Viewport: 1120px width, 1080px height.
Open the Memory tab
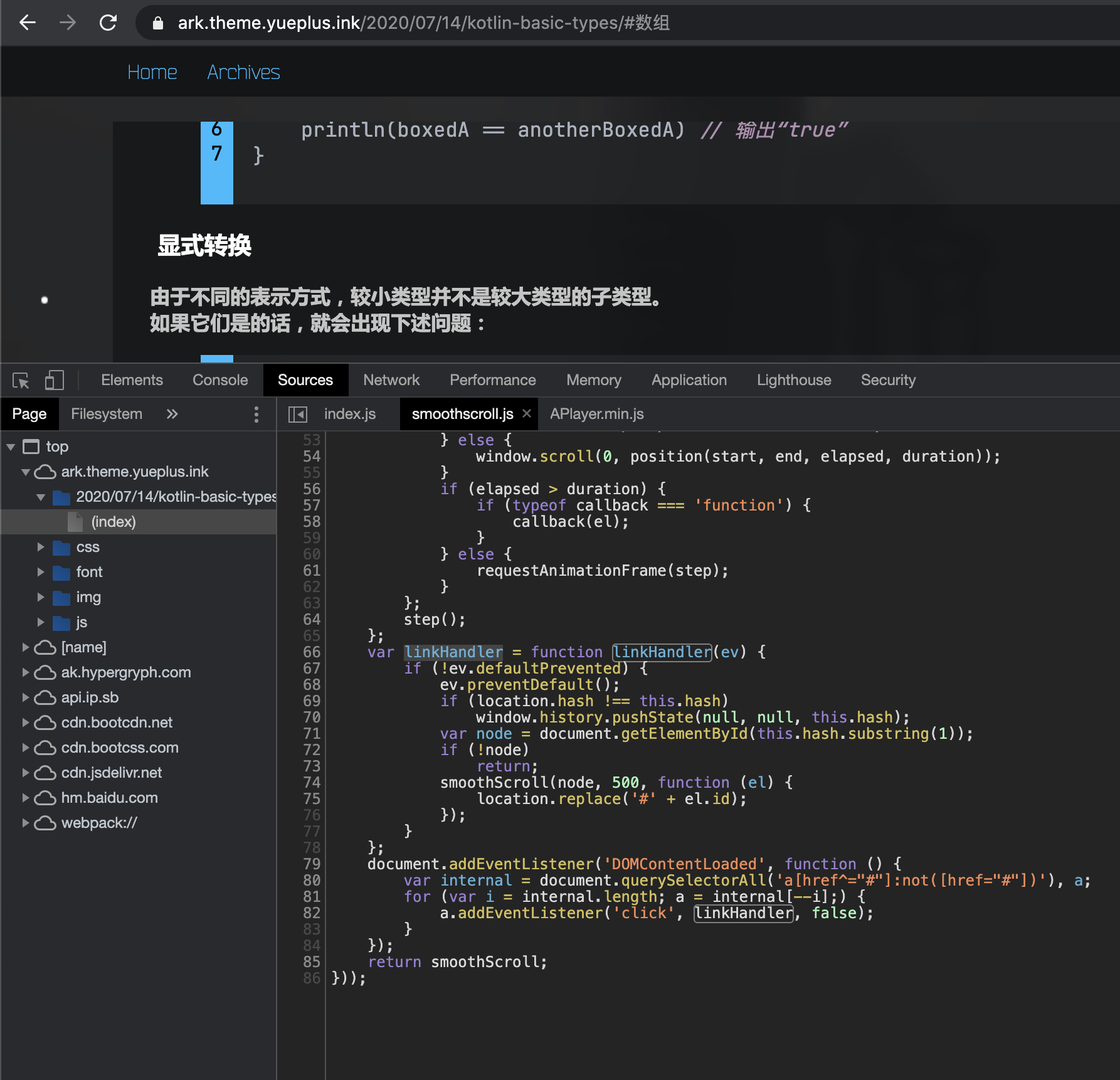(594, 380)
